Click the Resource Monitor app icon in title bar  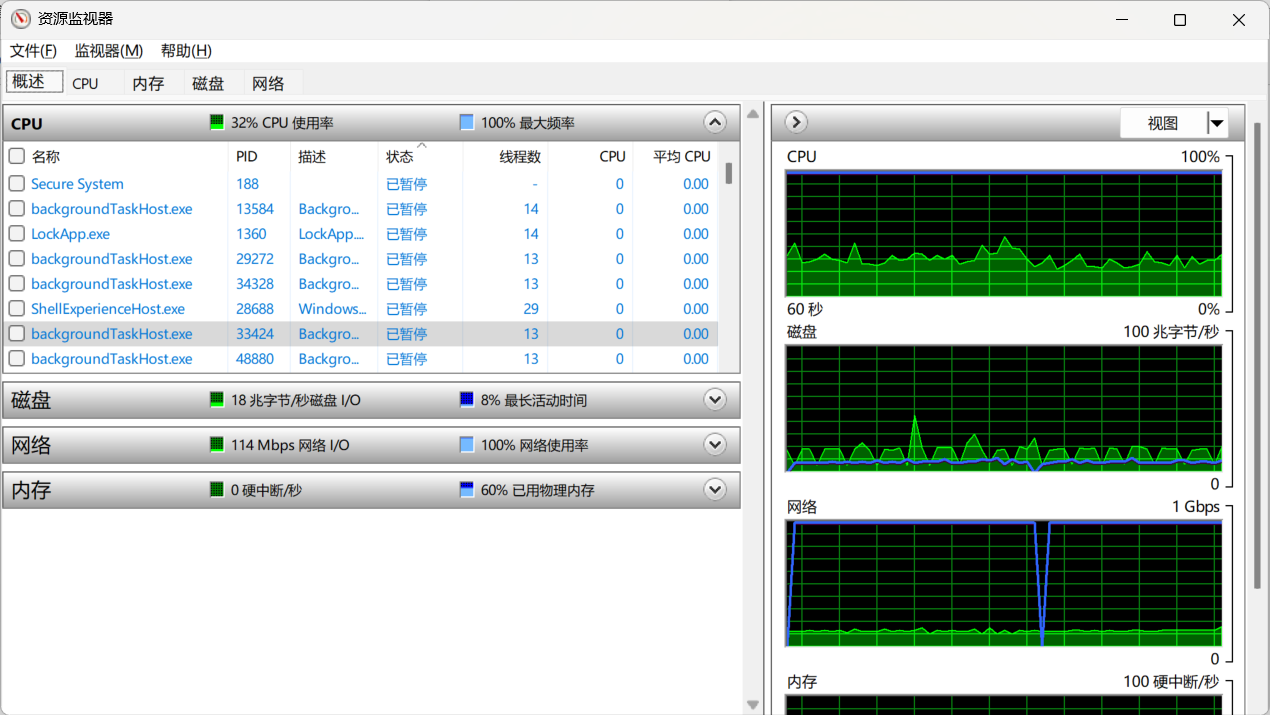pos(20,19)
